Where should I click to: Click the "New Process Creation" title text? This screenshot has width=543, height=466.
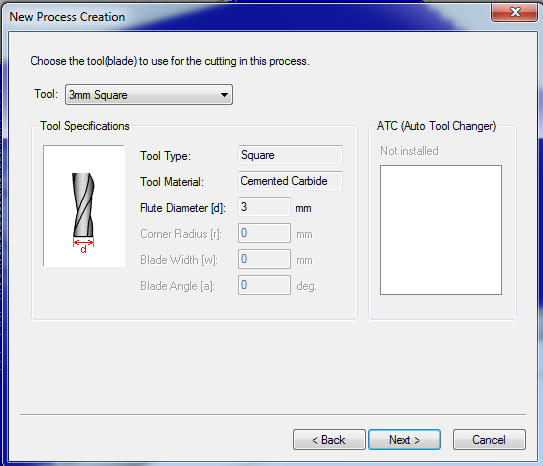(67, 17)
